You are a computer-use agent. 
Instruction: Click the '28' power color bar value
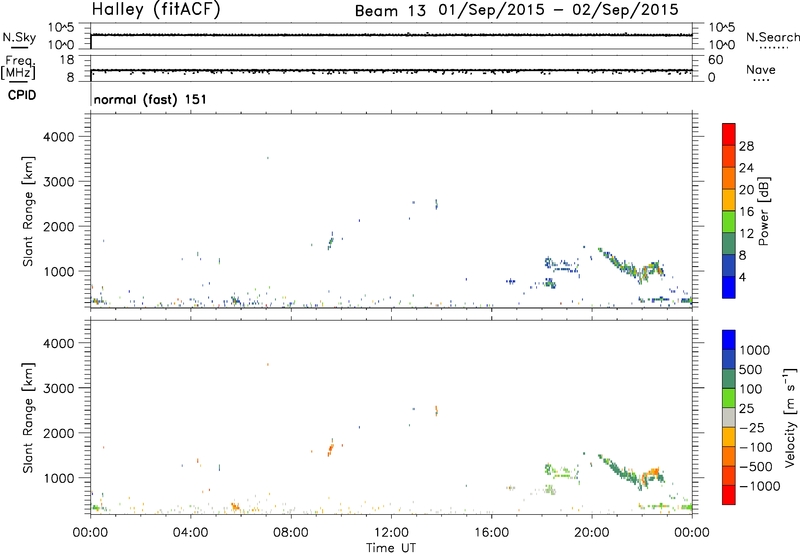point(746,146)
